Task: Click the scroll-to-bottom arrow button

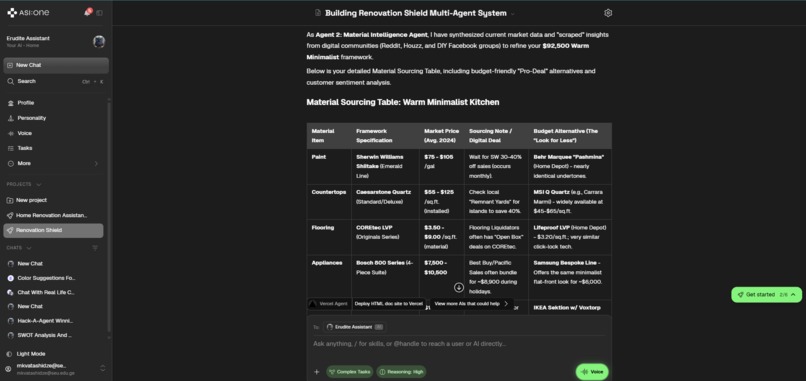Action: click(x=459, y=287)
